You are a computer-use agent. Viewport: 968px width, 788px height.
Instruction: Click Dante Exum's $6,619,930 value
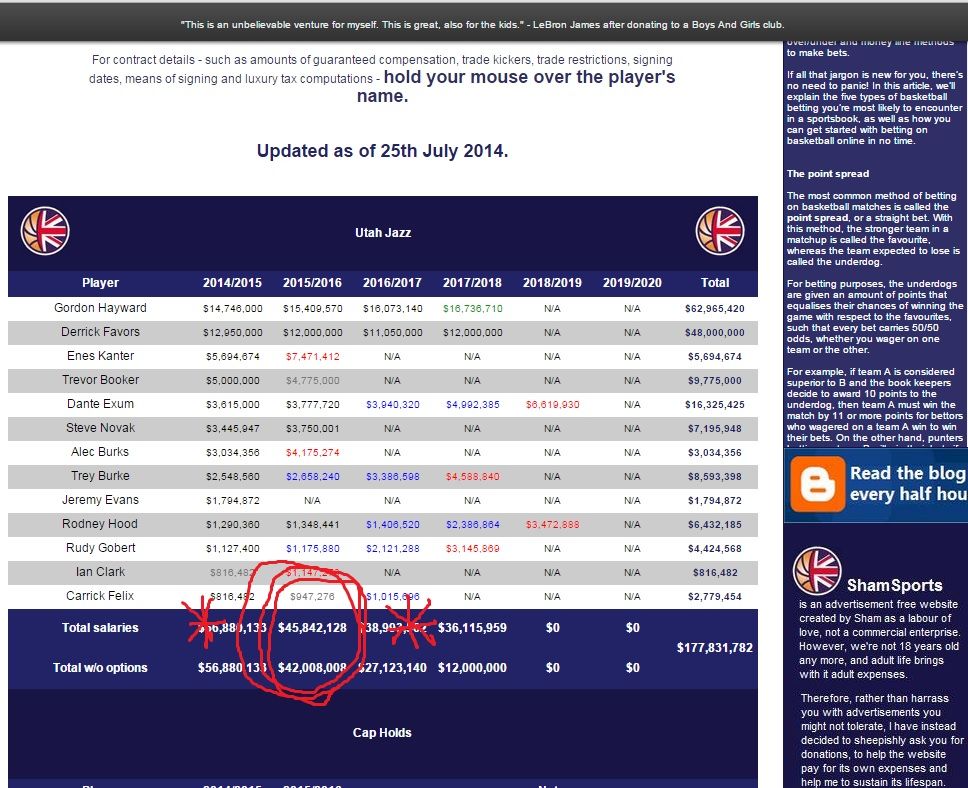pyautogui.click(x=553, y=404)
